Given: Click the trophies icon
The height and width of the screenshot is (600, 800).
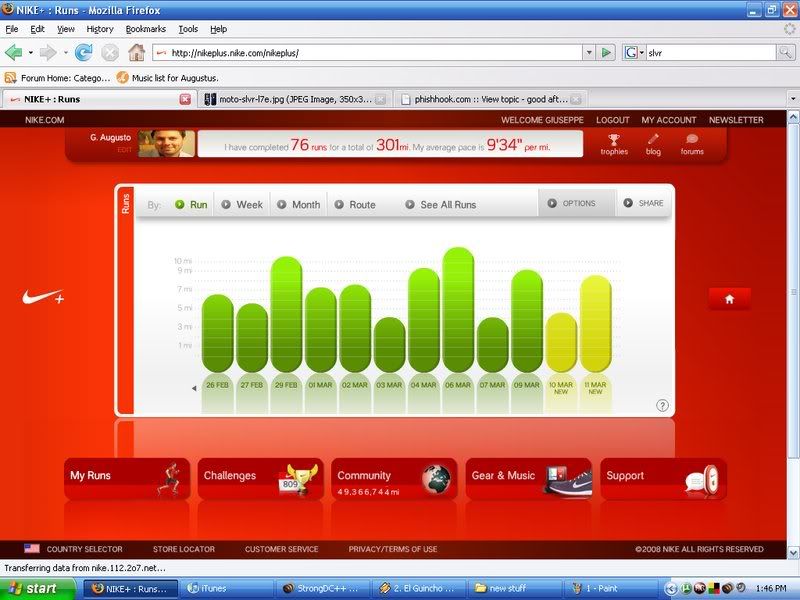Looking at the screenshot, I should click(614, 140).
